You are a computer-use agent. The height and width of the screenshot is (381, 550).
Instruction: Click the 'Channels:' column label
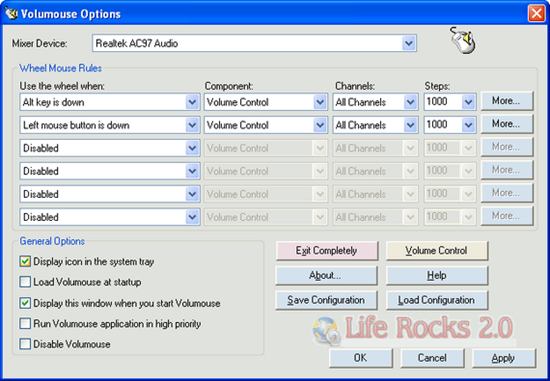point(355,86)
